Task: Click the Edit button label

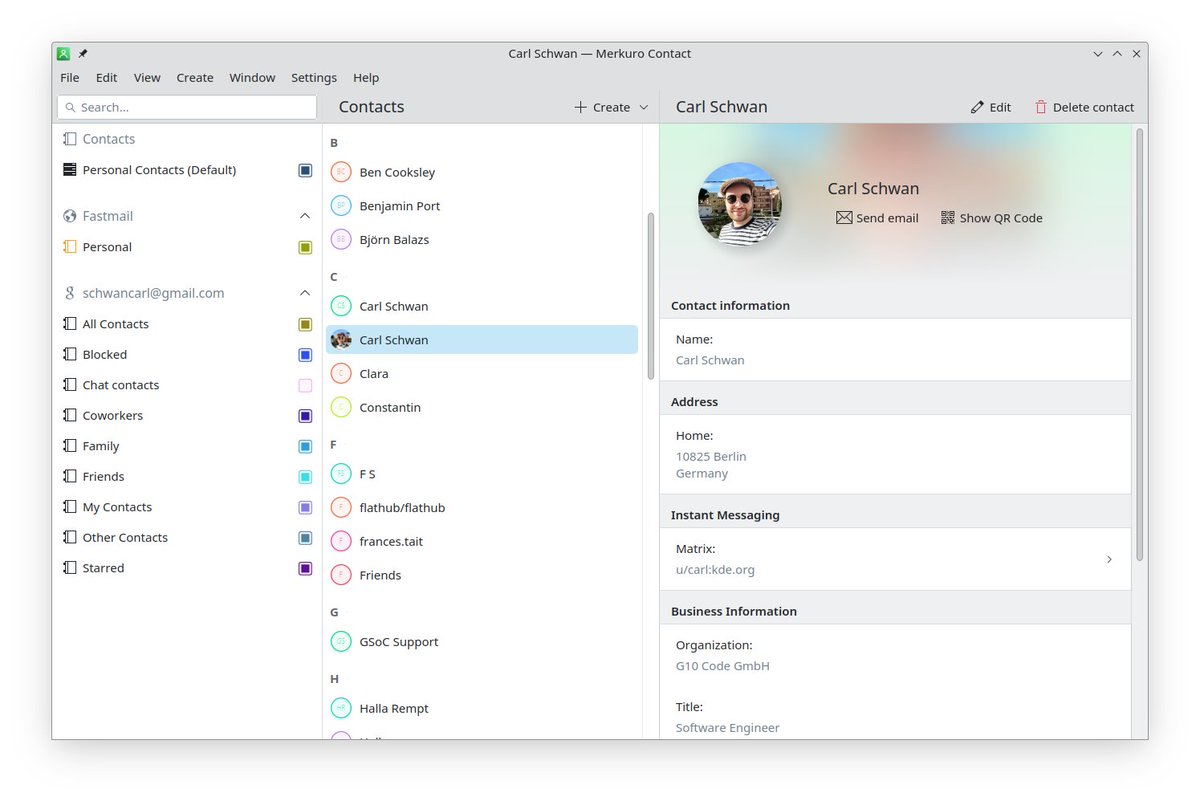Action: (x=1000, y=107)
